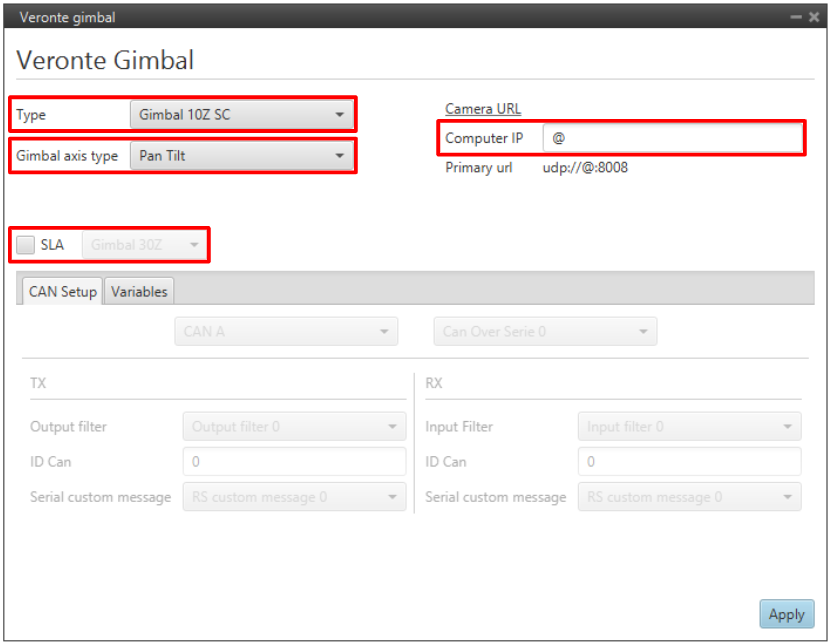Expand the Gimbal axis type dropdown
Viewport: 828px width, 642px height.
241,156
